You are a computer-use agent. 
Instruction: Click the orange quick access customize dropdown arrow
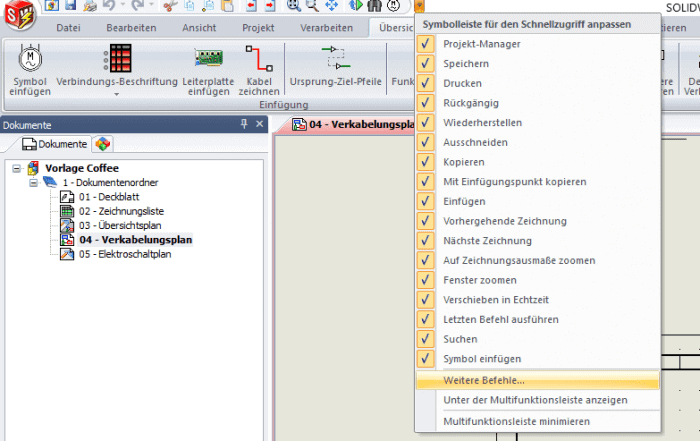coord(419,6)
